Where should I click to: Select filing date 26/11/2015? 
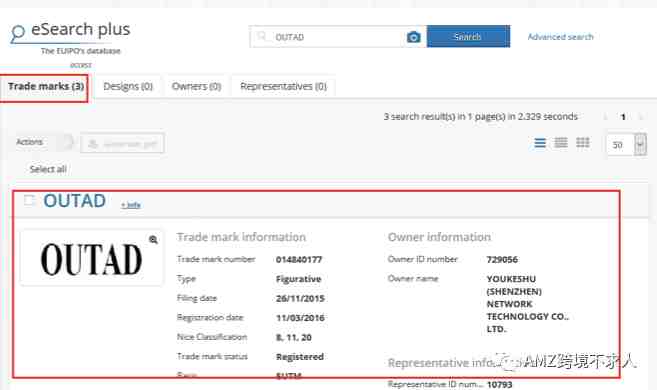pyautogui.click(x=300, y=299)
